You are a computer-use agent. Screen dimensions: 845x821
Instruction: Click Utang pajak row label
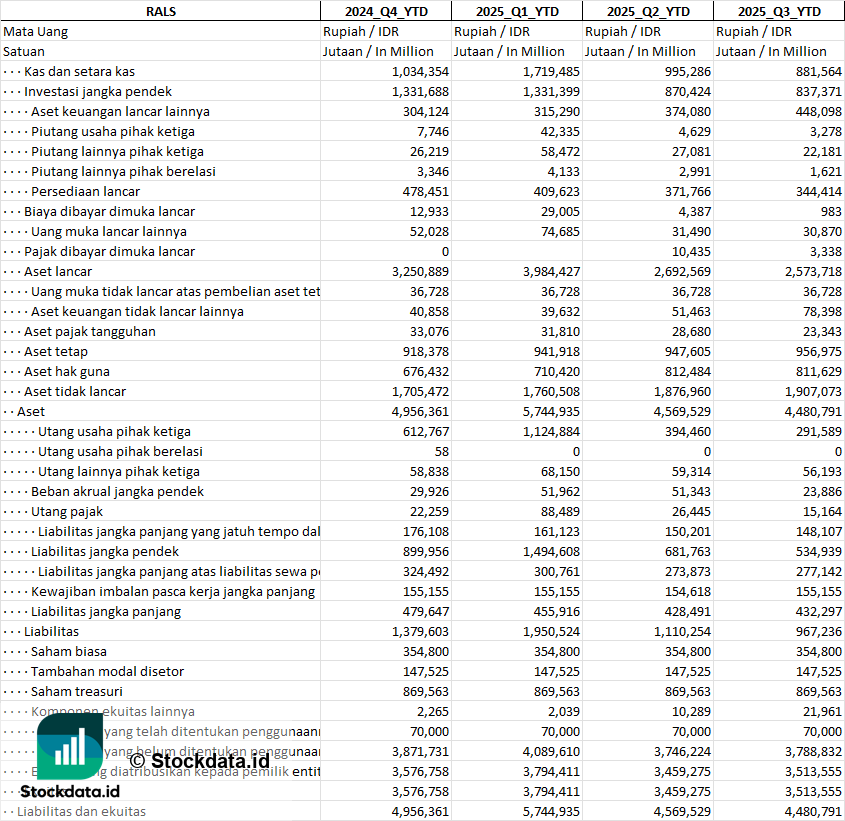[x=67, y=510]
